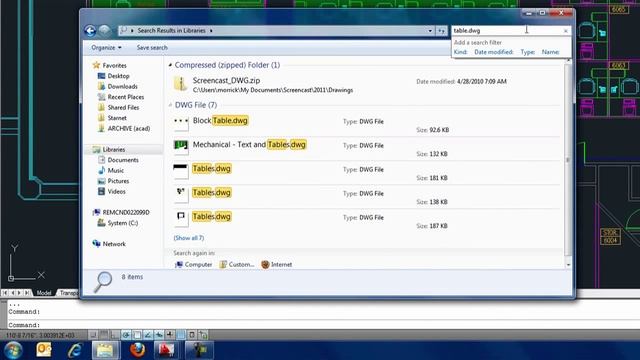Screen dimensions: 640x360
Task: Click the Mechanical - Text and Tables.dwg thumbnail
Action: pyautogui.click(x=181, y=147)
